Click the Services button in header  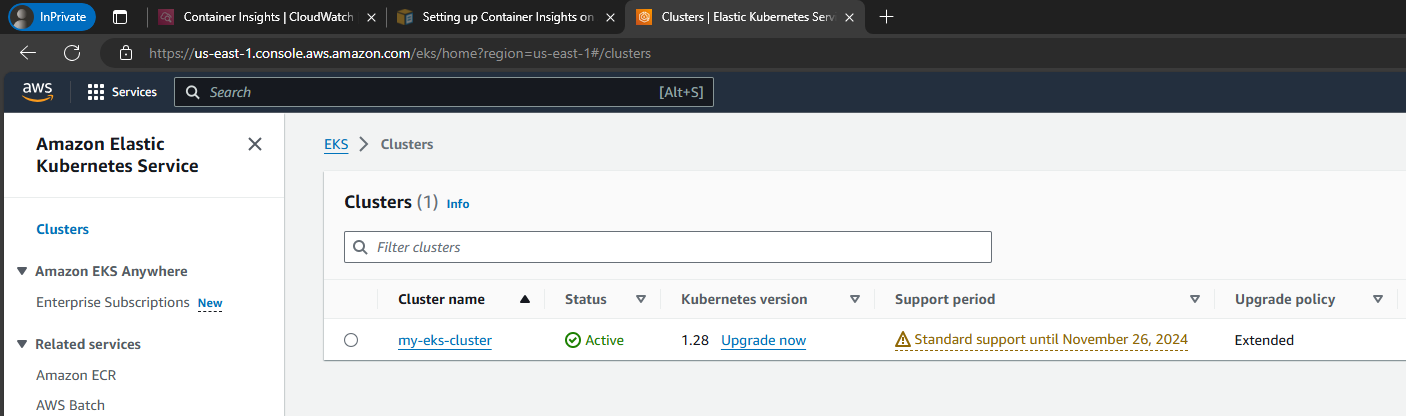(x=122, y=92)
